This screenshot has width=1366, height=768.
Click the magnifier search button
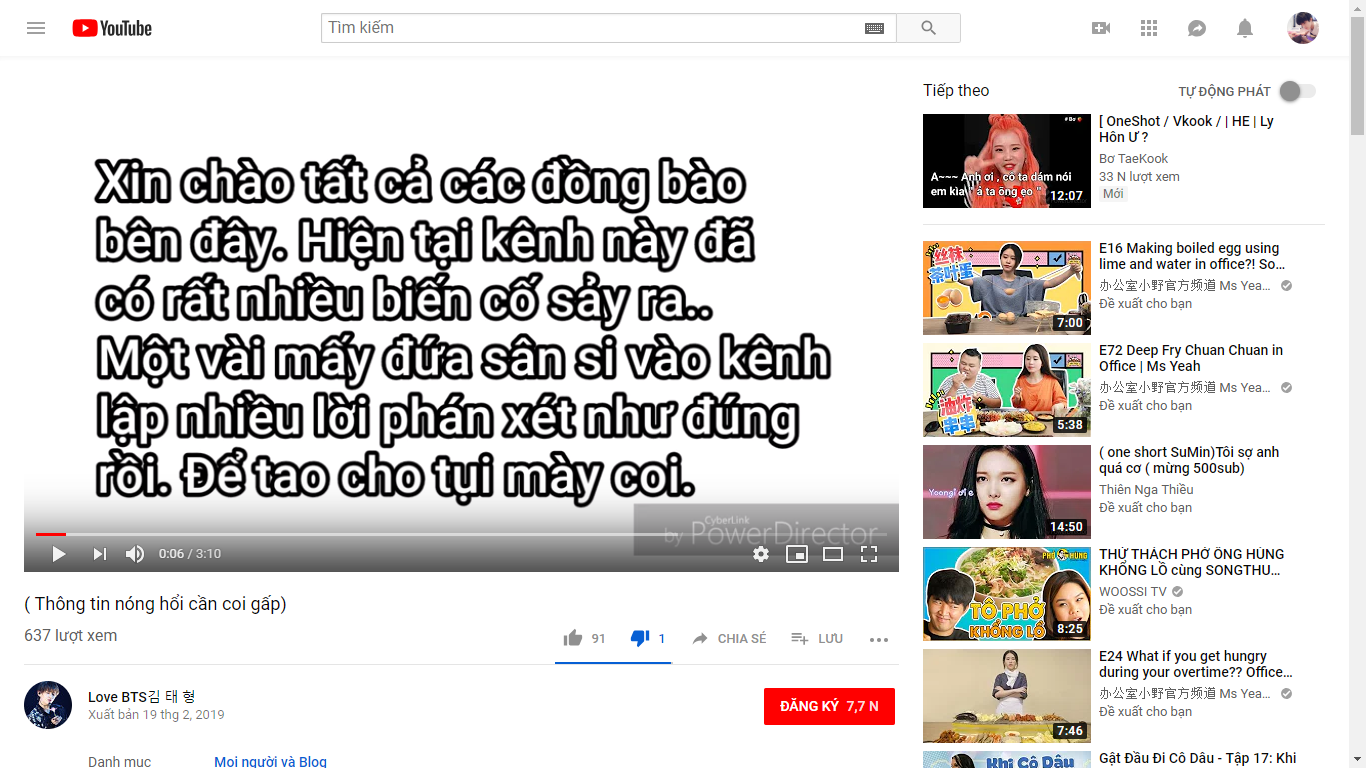928,28
